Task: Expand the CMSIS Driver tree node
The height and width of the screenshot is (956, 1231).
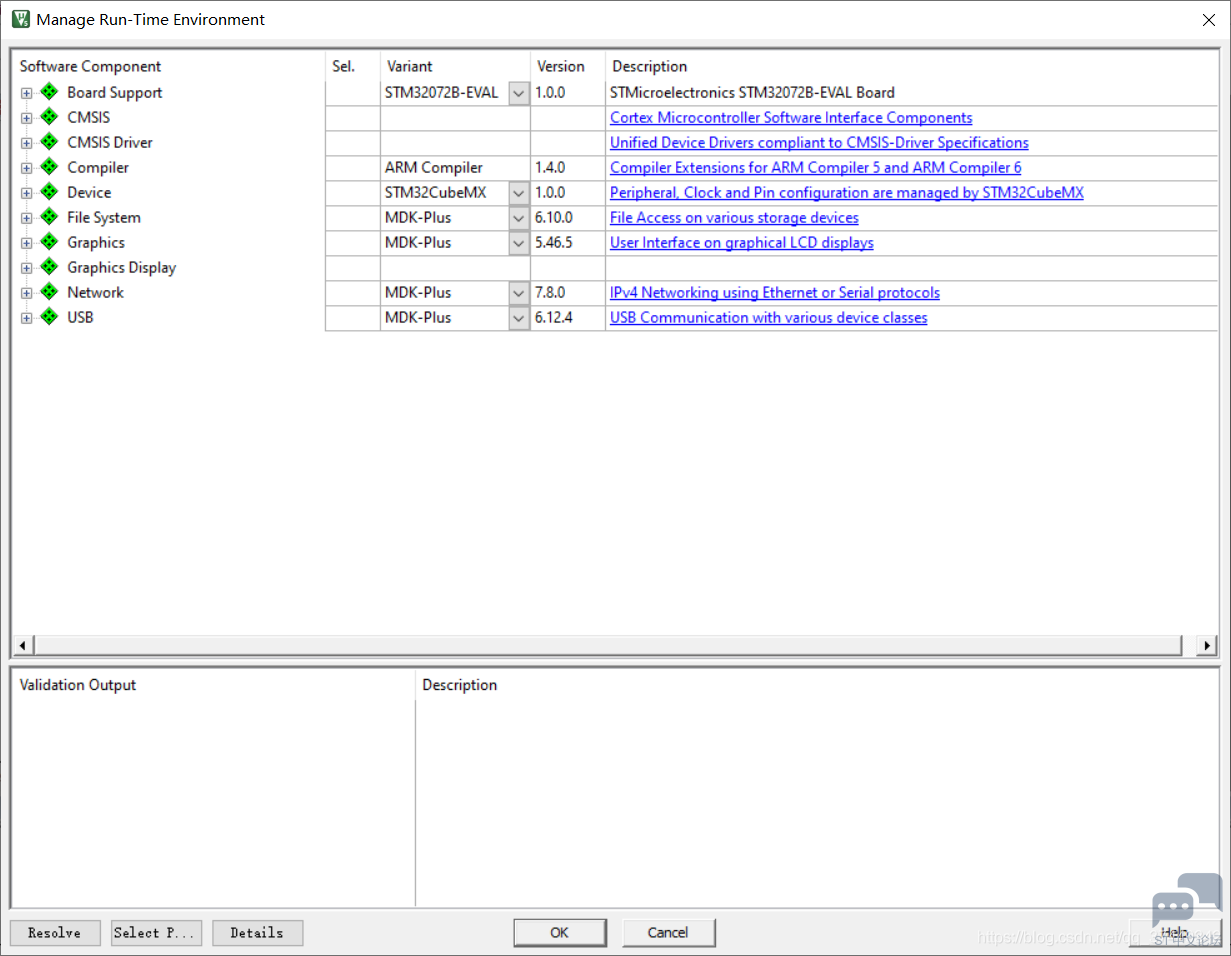Action: coord(27,143)
